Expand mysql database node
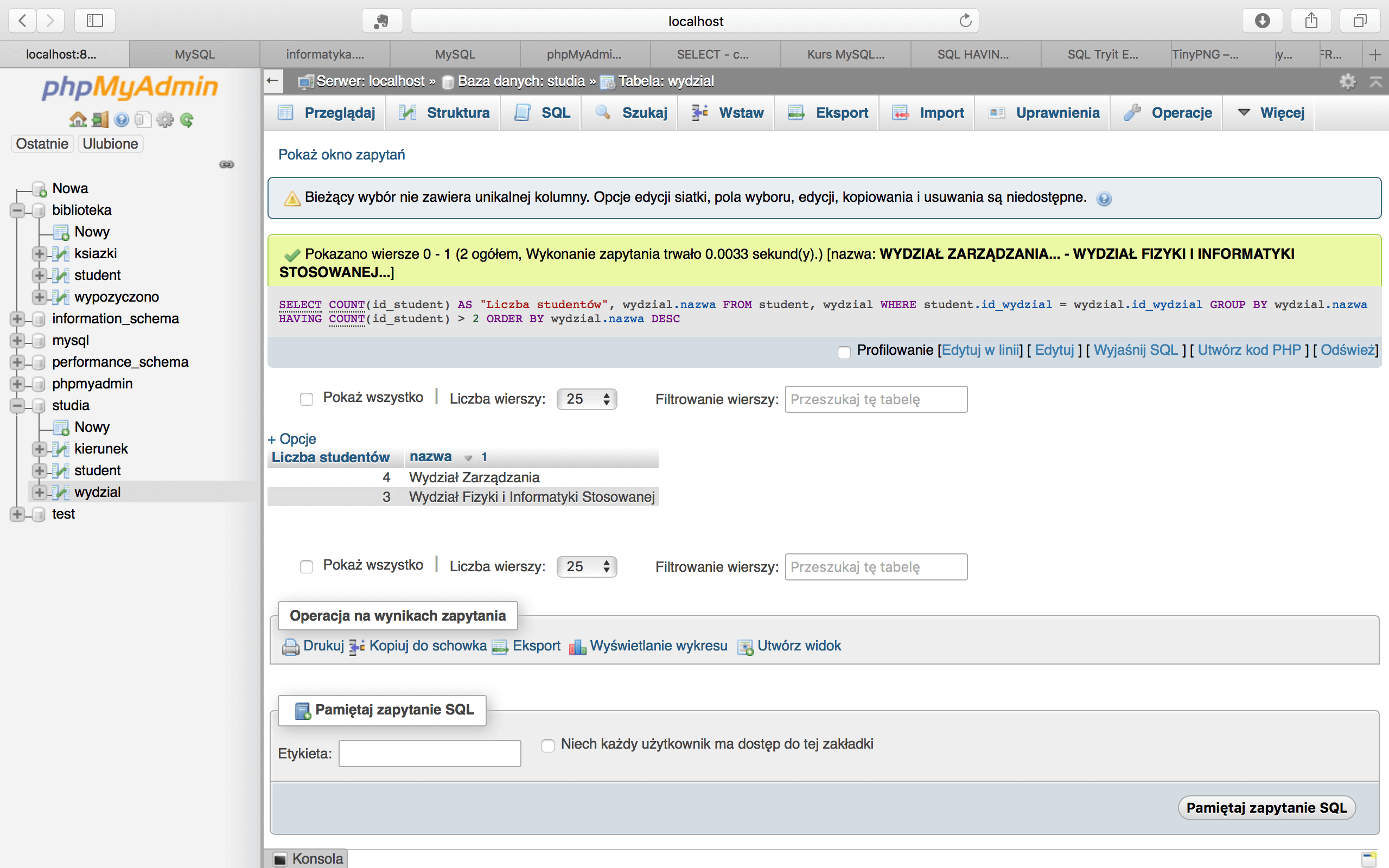The height and width of the screenshot is (868, 1389). tap(17, 341)
